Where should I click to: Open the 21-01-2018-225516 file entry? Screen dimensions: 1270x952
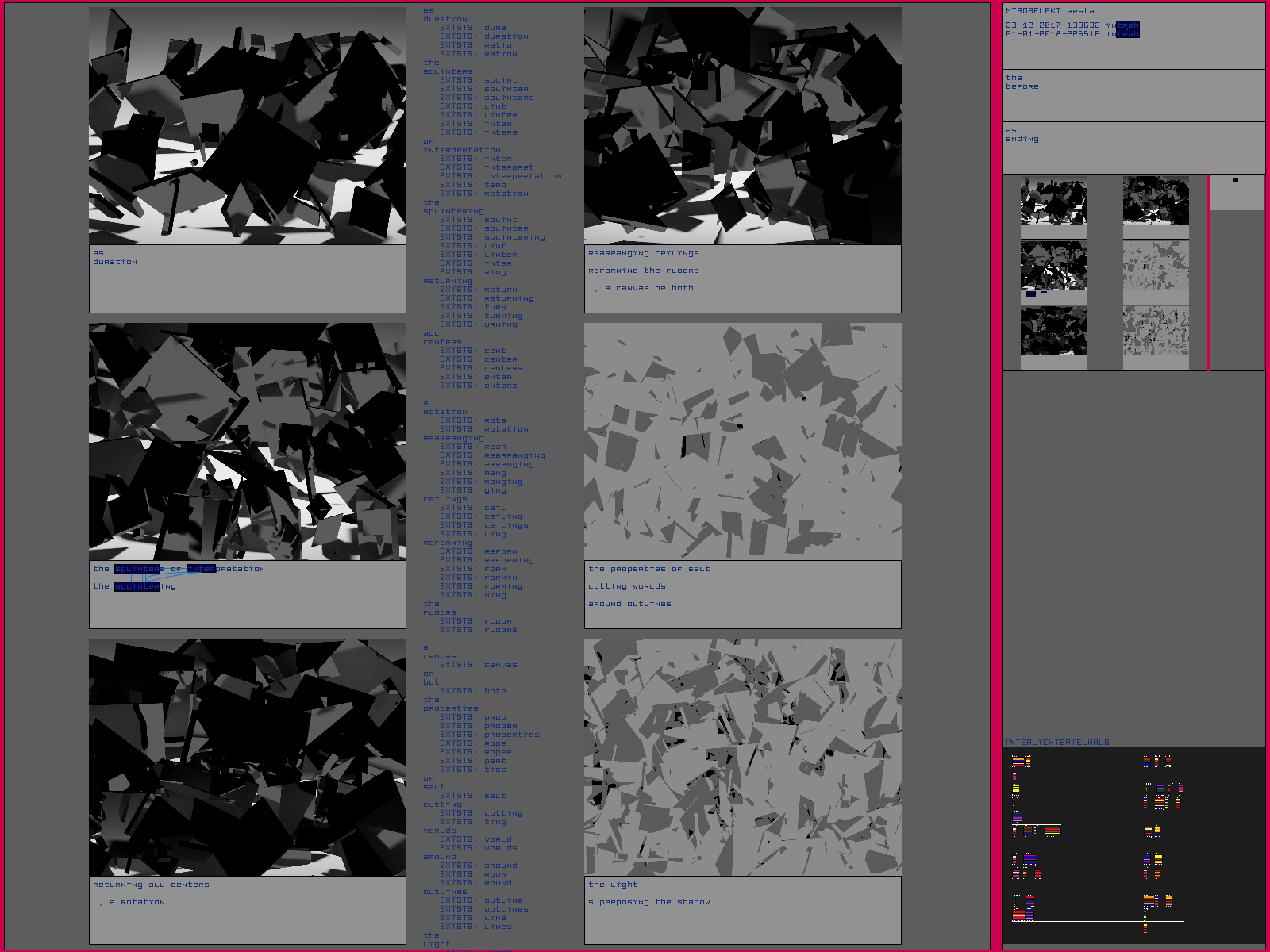pyautogui.click(x=1071, y=34)
